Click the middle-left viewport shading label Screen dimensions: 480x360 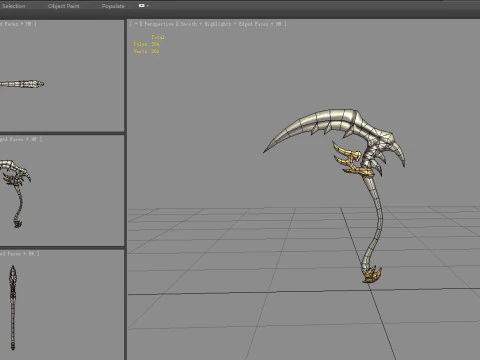coord(21,139)
